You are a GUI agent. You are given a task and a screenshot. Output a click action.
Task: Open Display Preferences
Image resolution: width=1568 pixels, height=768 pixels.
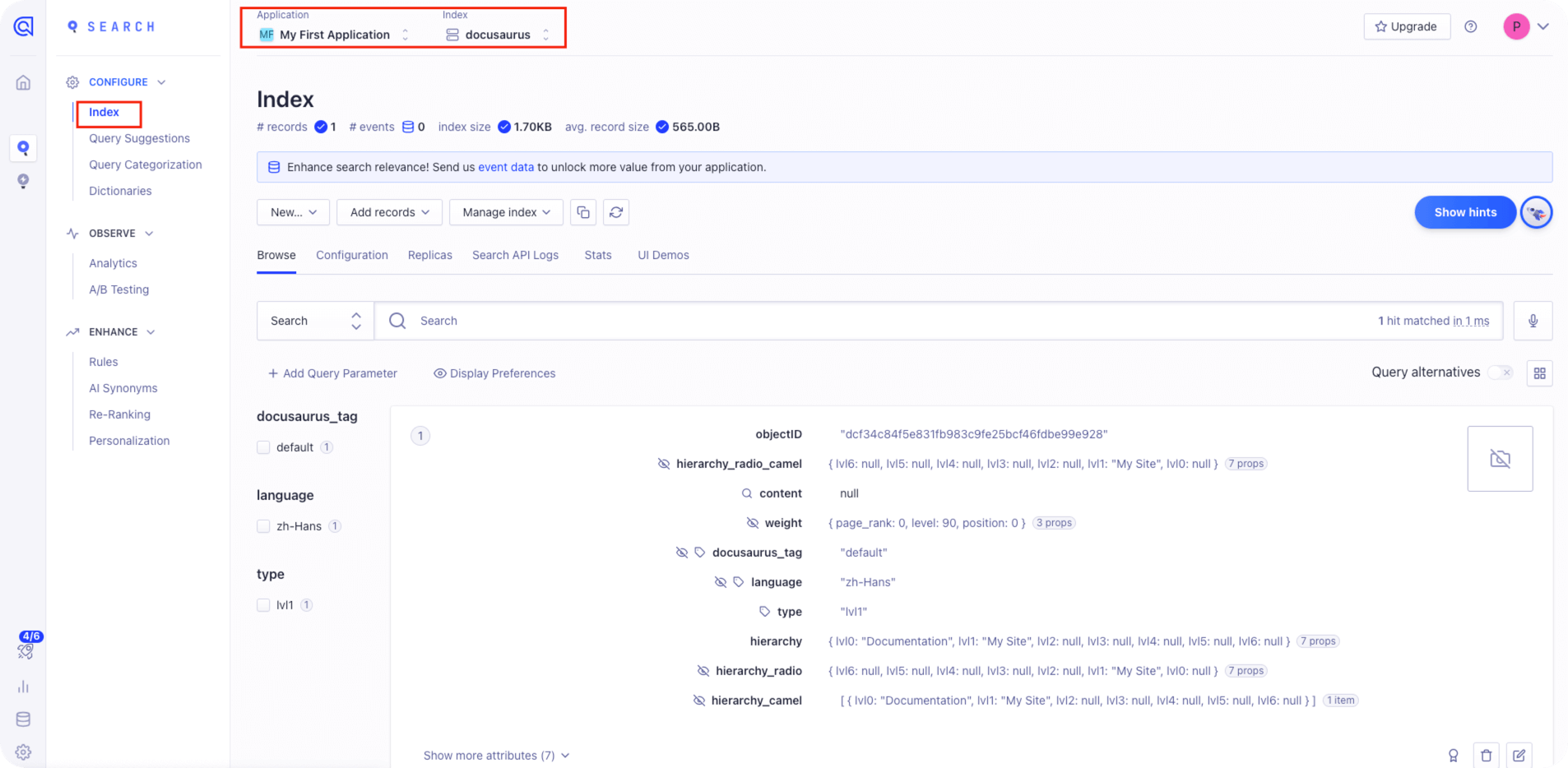pos(494,373)
